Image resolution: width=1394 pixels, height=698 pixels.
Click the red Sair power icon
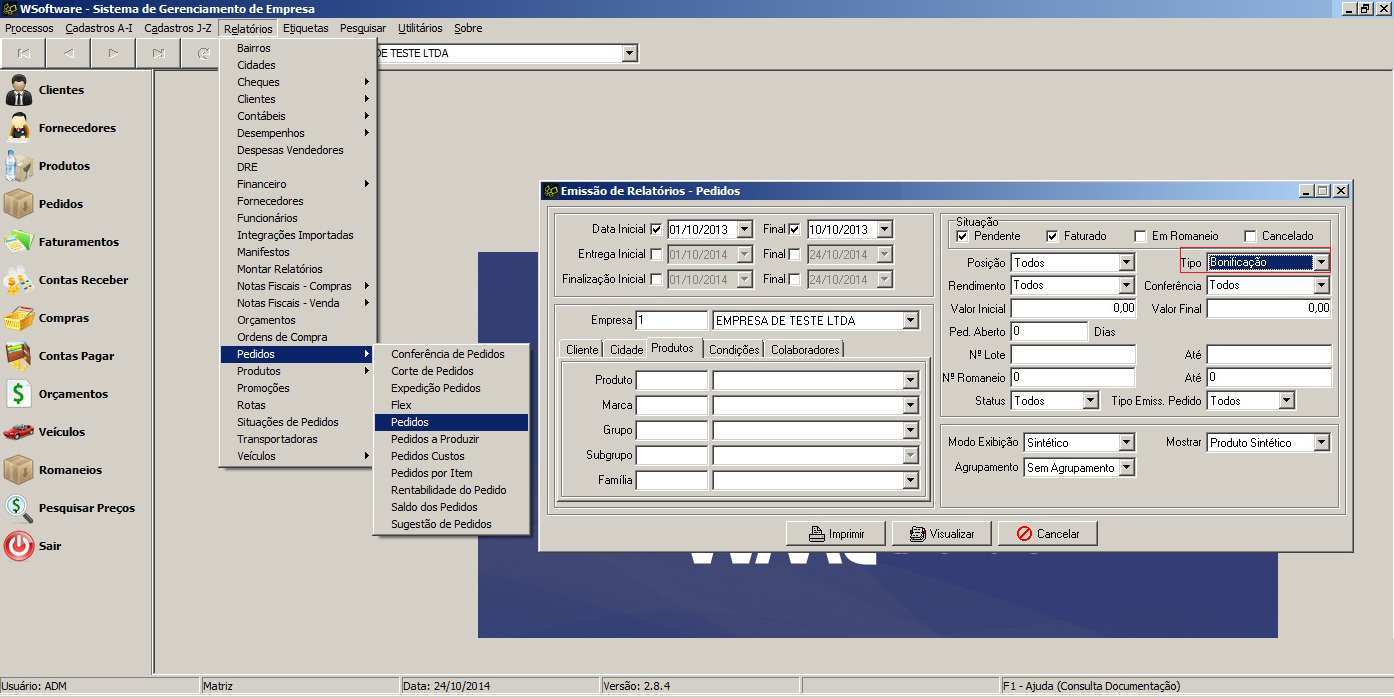[19, 546]
